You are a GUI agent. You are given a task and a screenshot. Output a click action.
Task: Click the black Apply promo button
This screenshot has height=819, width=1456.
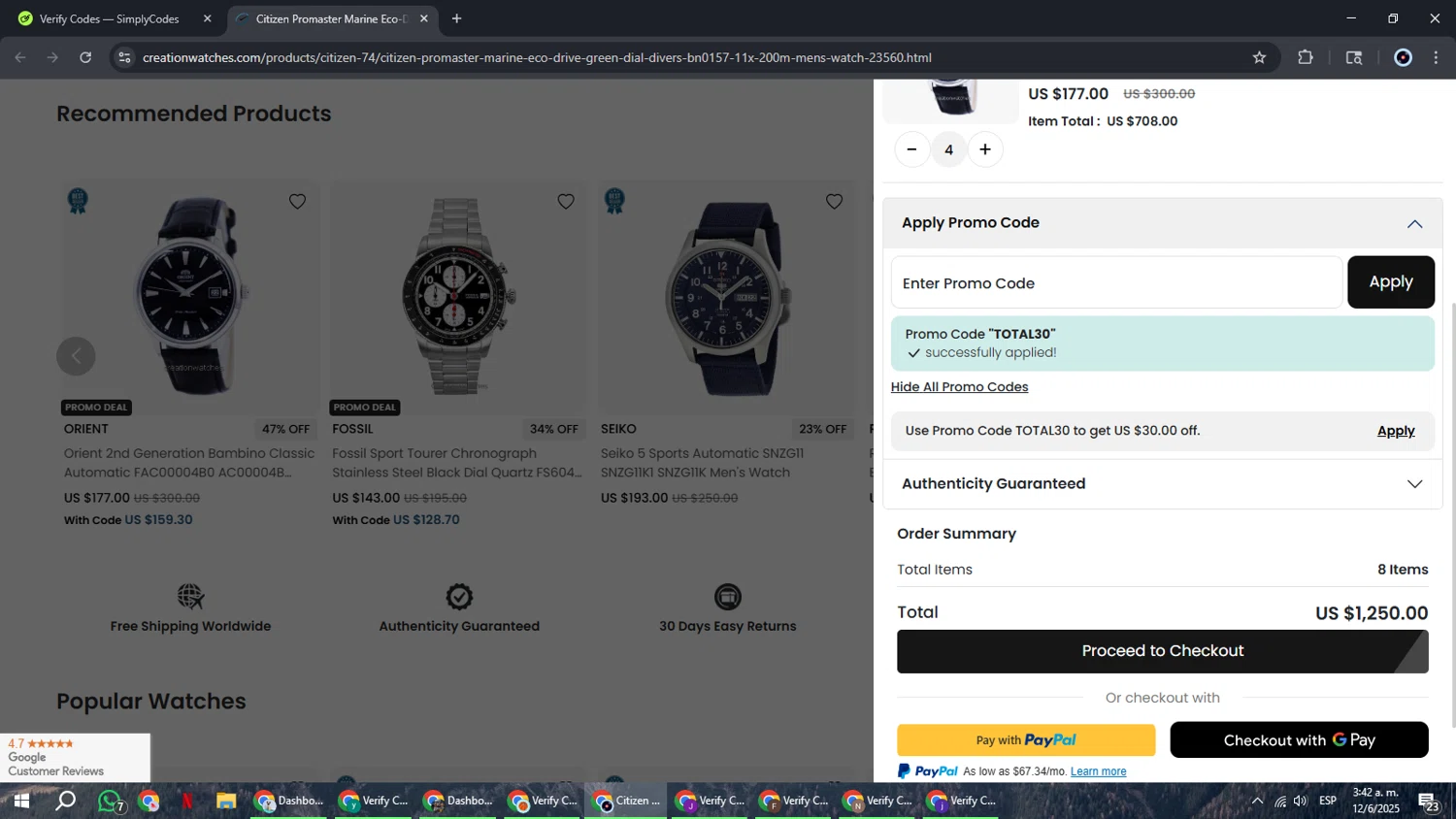pyautogui.click(x=1390, y=282)
